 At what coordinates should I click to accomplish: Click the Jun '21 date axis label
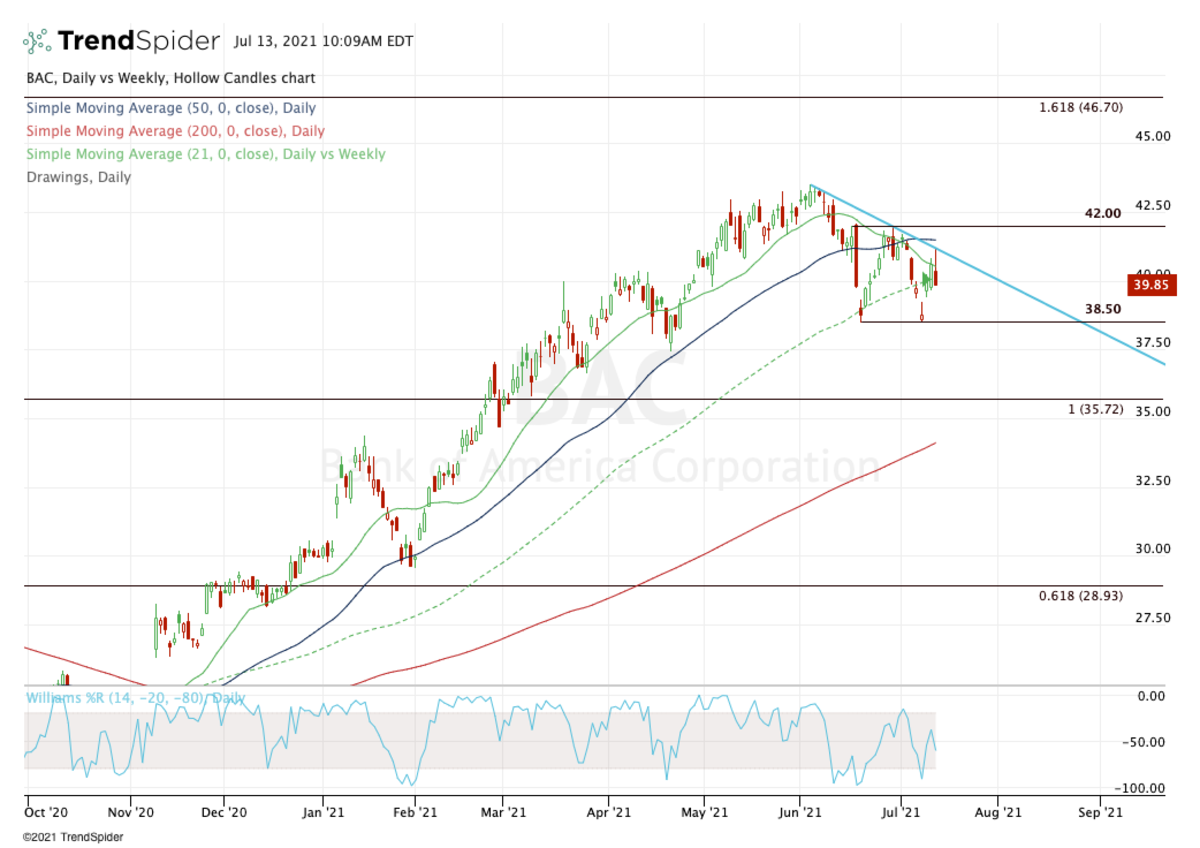[x=801, y=813]
